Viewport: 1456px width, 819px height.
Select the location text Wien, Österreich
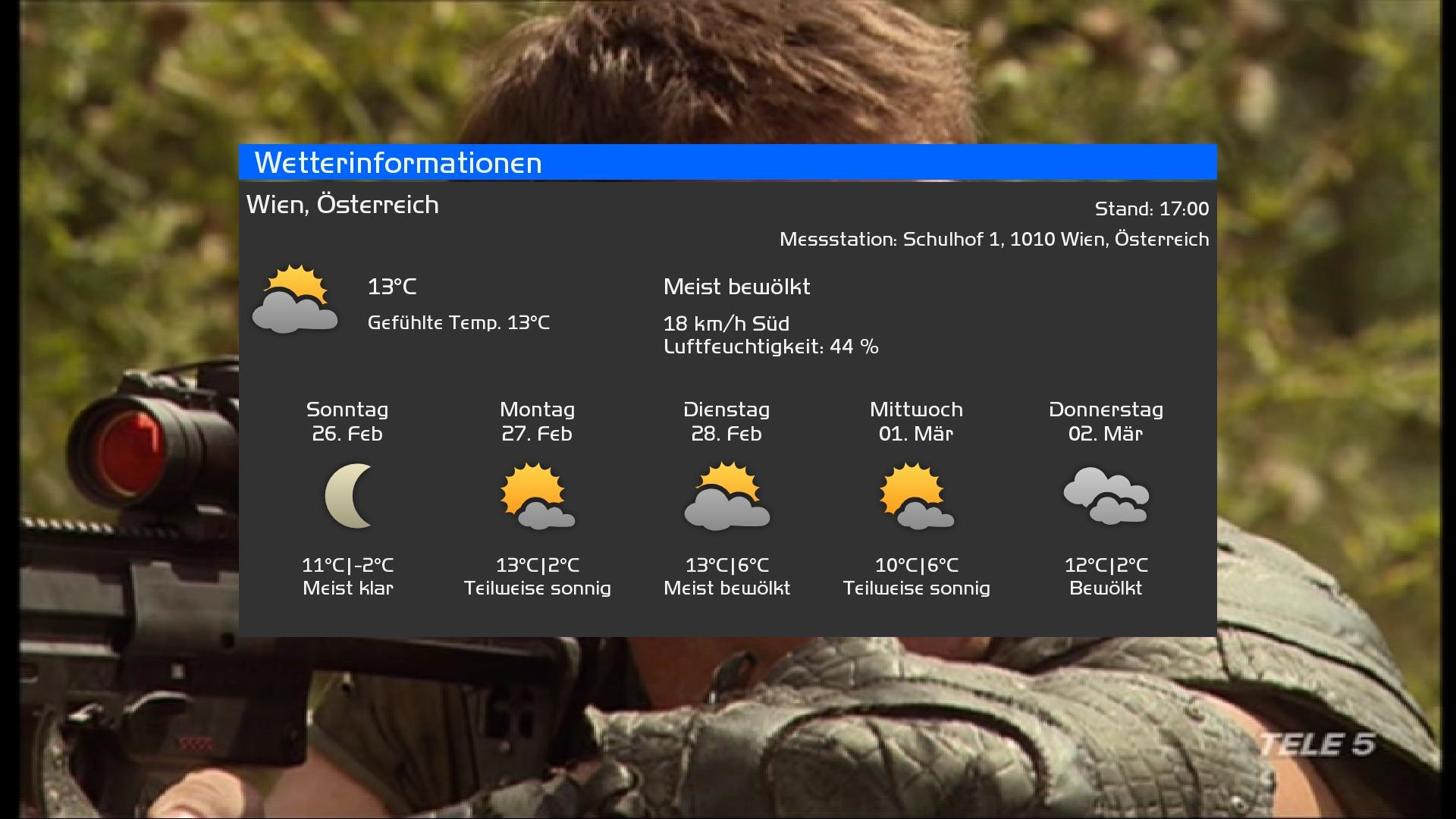[x=343, y=205]
